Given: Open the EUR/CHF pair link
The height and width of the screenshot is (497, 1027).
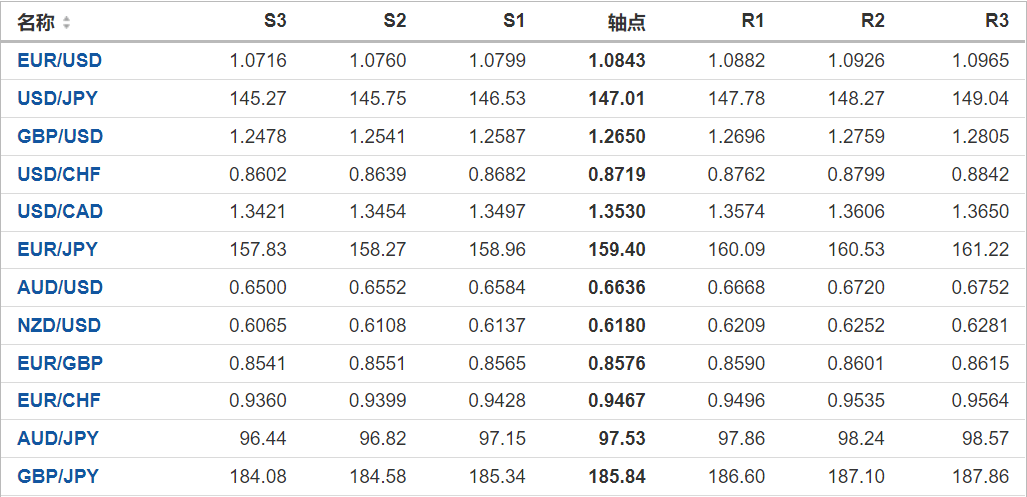Looking at the screenshot, I should coord(59,400).
